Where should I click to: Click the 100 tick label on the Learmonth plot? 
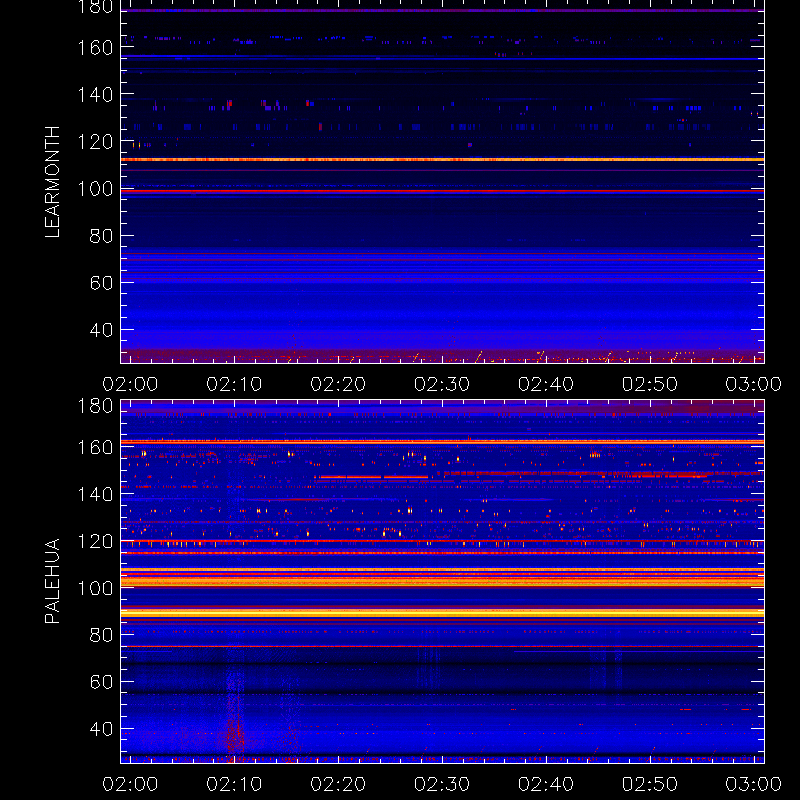point(95,189)
